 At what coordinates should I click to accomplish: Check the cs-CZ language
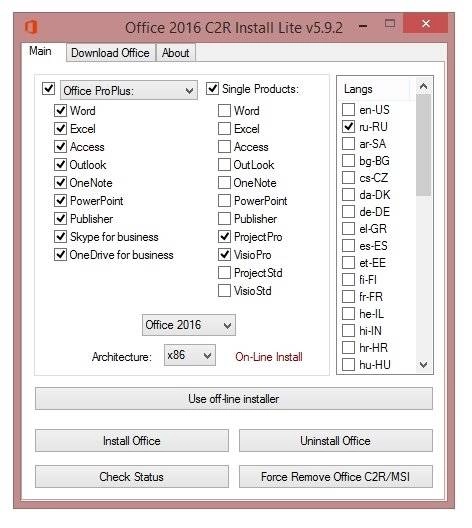(x=348, y=177)
